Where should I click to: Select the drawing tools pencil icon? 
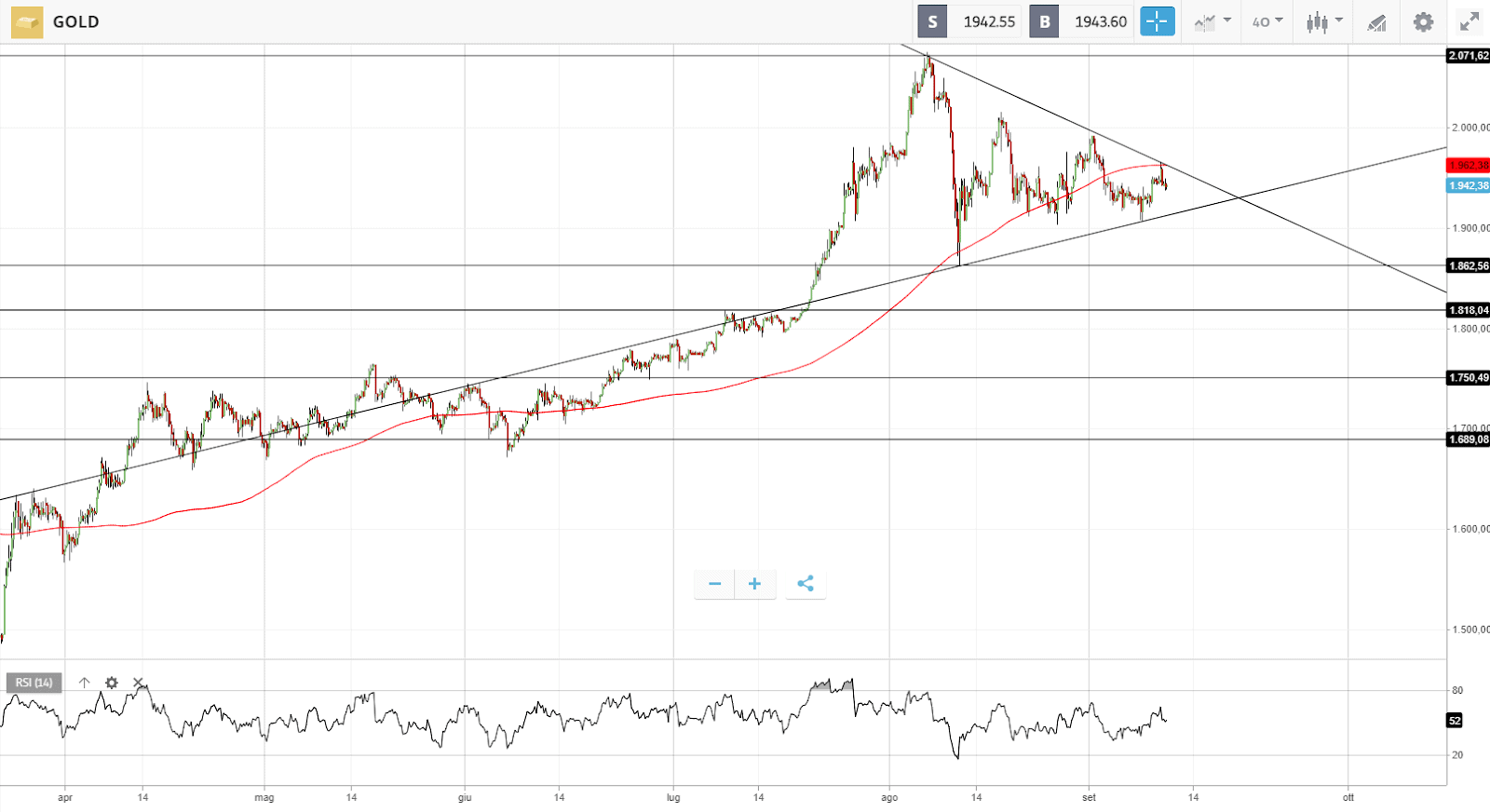1376,21
